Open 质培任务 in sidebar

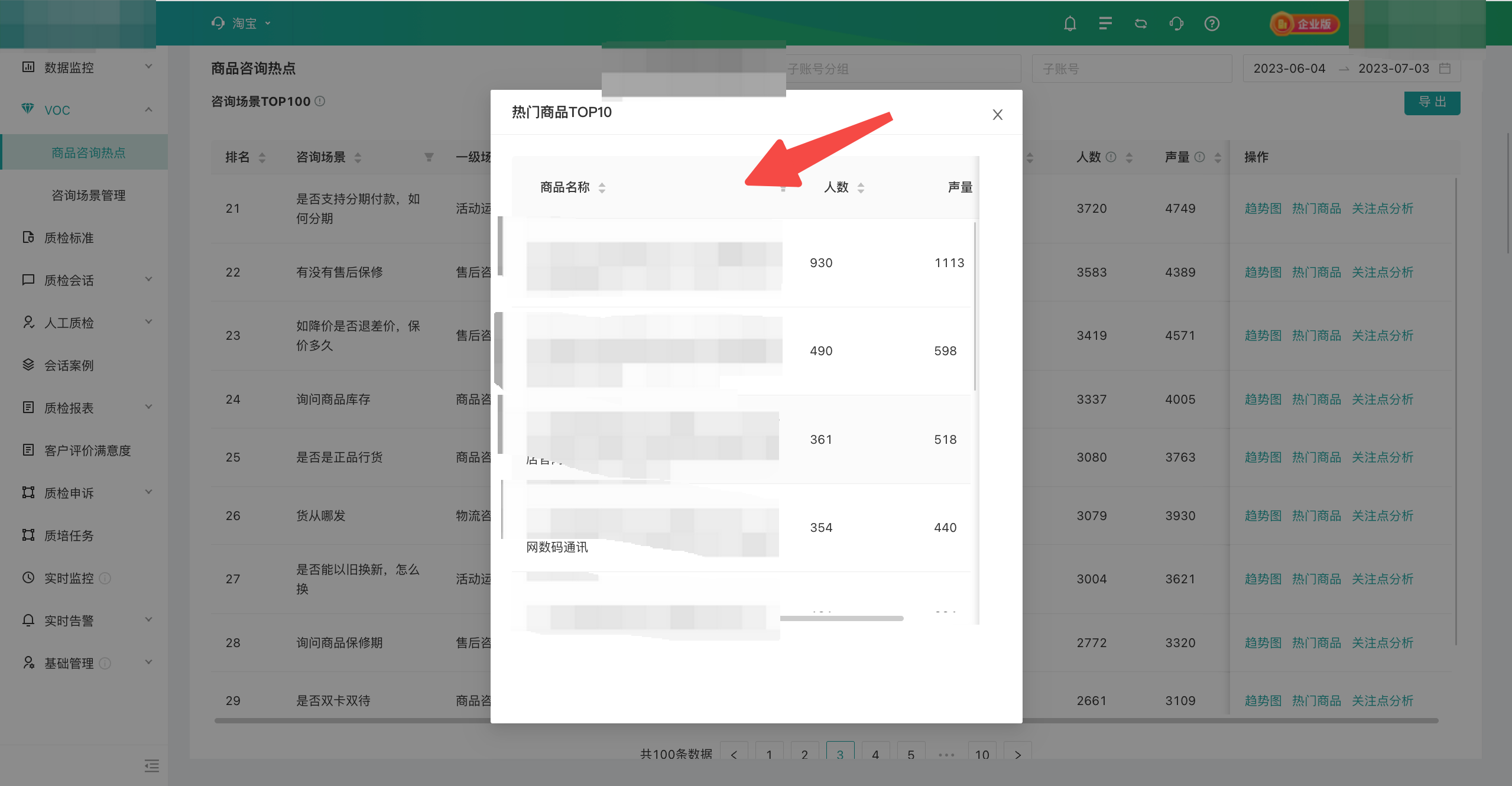[x=69, y=535]
